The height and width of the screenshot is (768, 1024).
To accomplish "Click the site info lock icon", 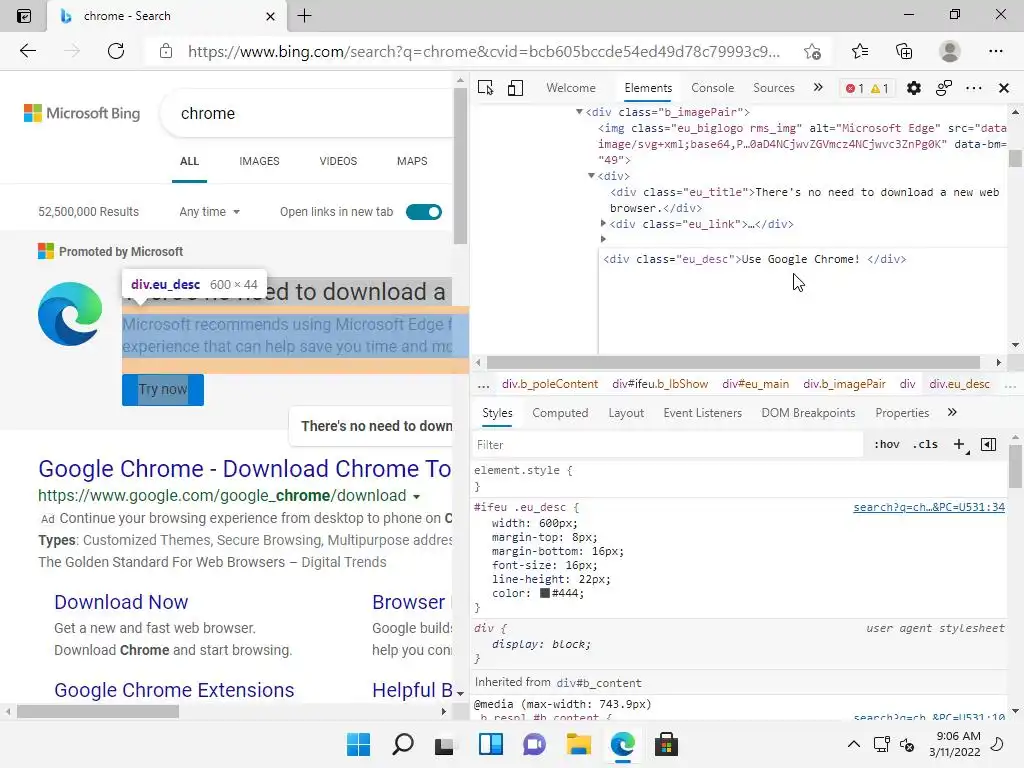I will [x=166, y=51].
